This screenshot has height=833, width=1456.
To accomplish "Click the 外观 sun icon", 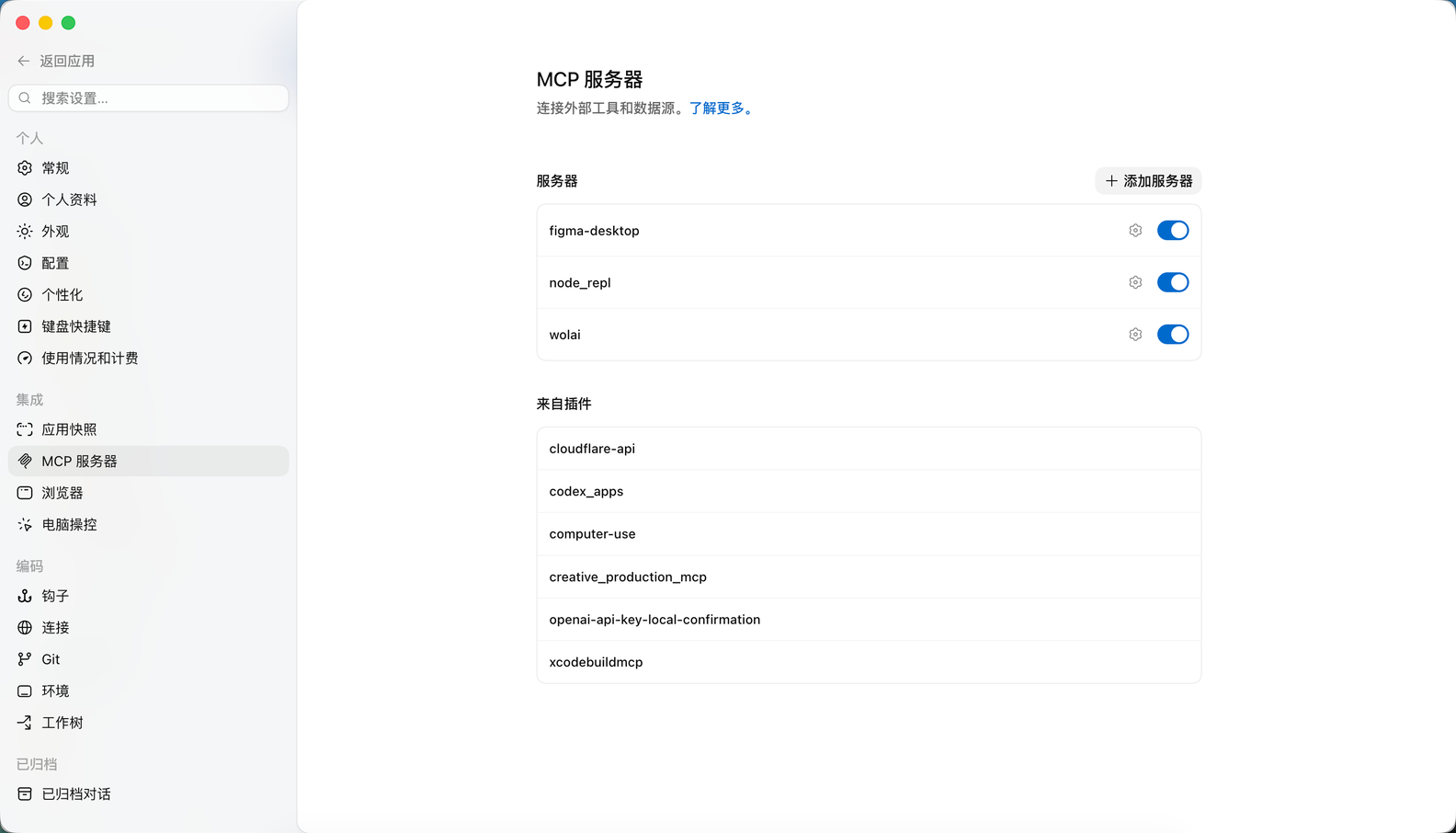I will (x=25, y=232).
